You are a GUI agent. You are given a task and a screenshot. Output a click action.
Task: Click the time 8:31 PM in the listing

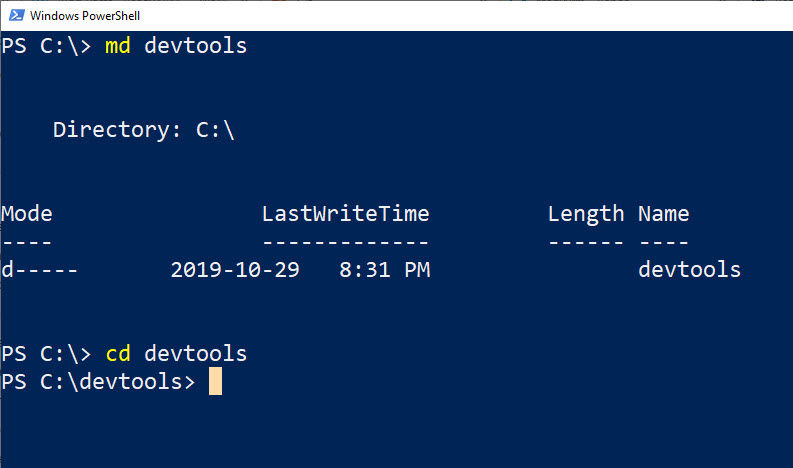tap(383, 269)
